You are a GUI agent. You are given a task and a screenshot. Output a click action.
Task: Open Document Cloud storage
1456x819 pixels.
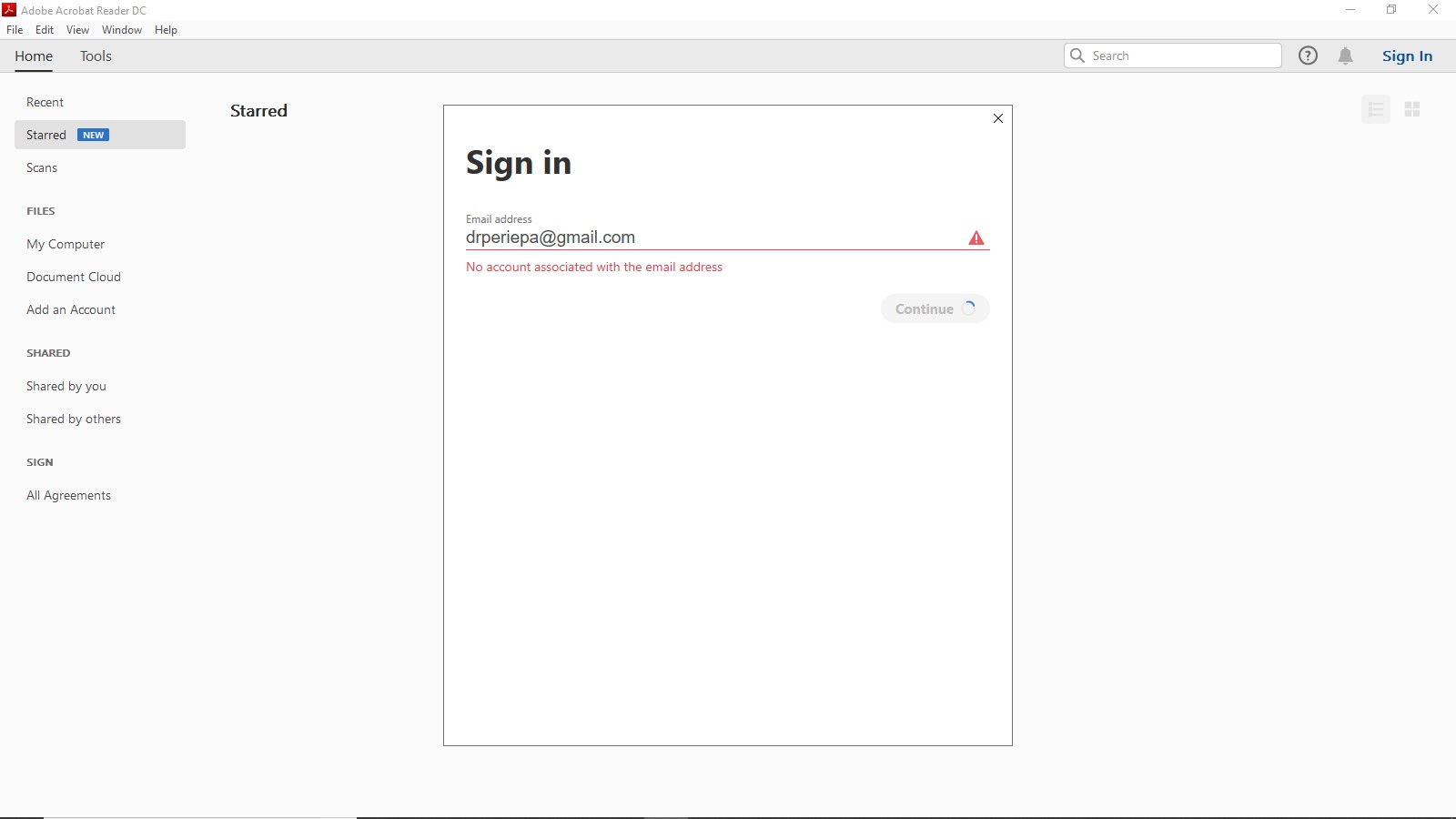pyautogui.click(x=74, y=277)
